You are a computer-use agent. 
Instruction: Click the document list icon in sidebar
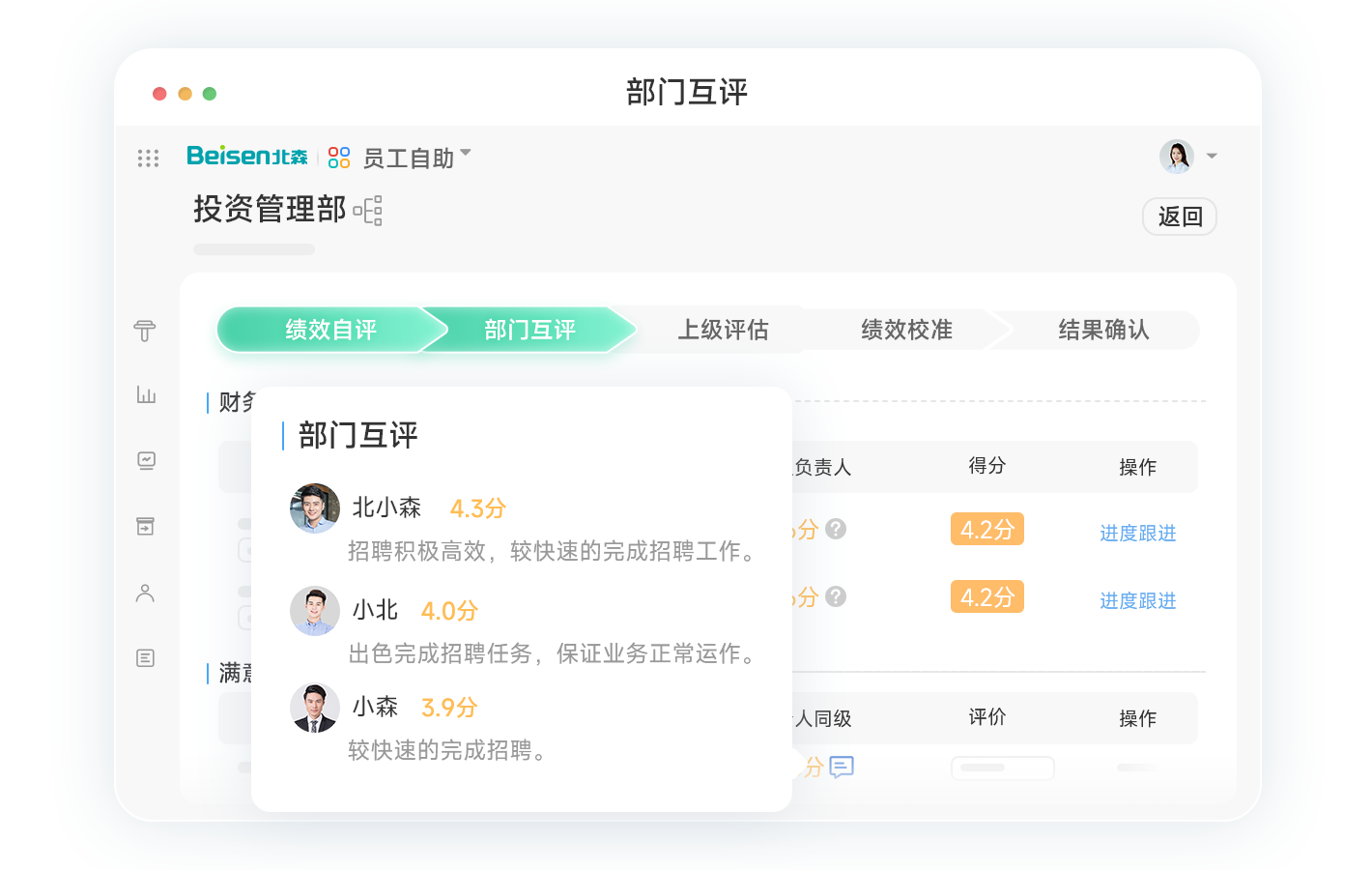click(x=145, y=658)
